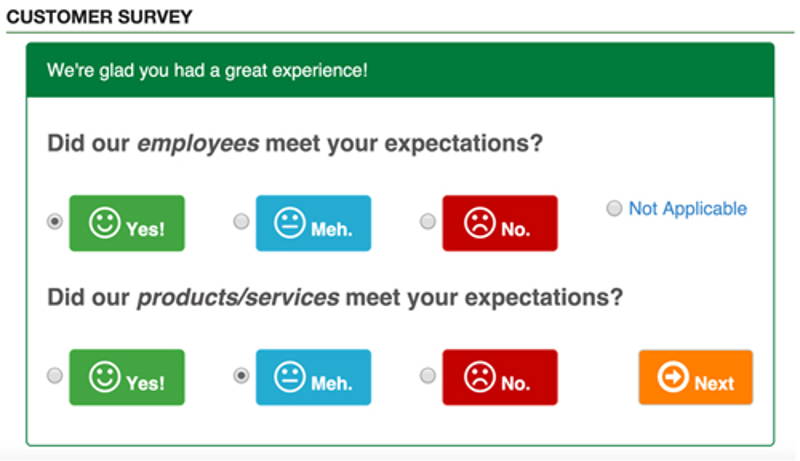Click the CUSTOMER SURVEY heading
This screenshot has width=800, height=461.
tap(99, 17)
